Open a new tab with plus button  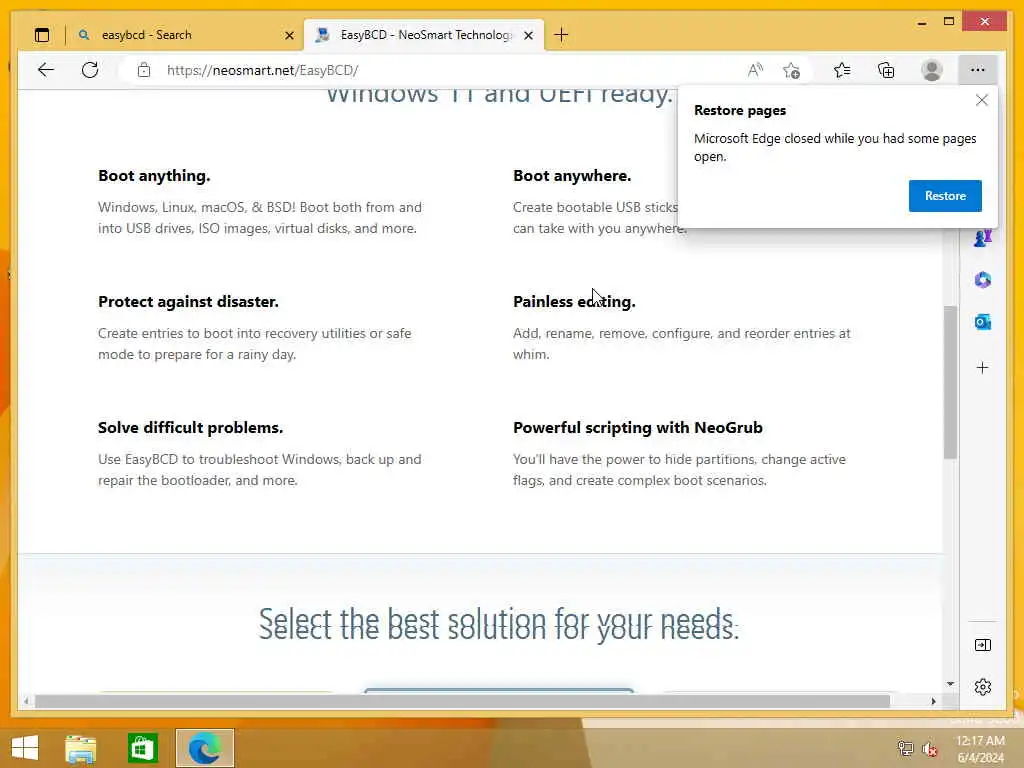pyautogui.click(x=561, y=35)
